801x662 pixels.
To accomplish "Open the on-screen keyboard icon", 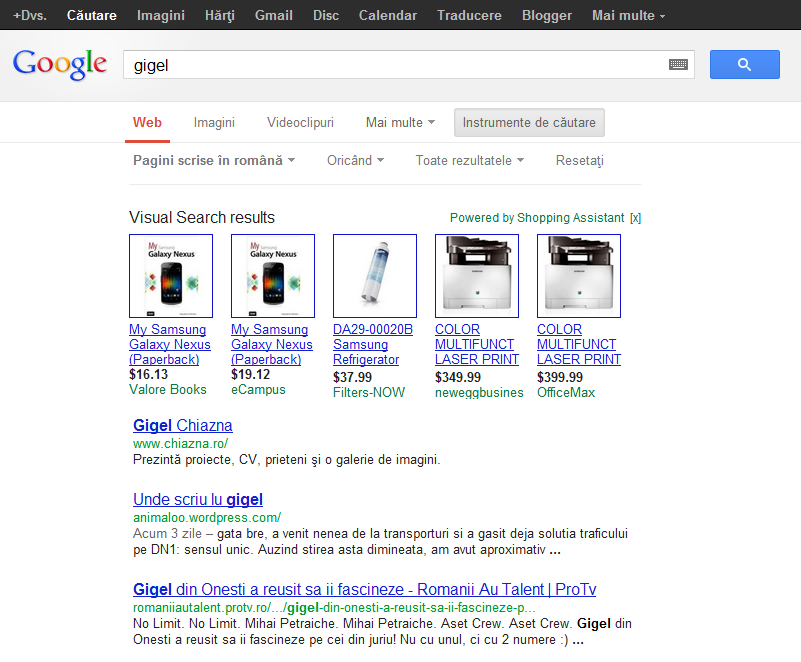I will pyautogui.click(x=678, y=65).
